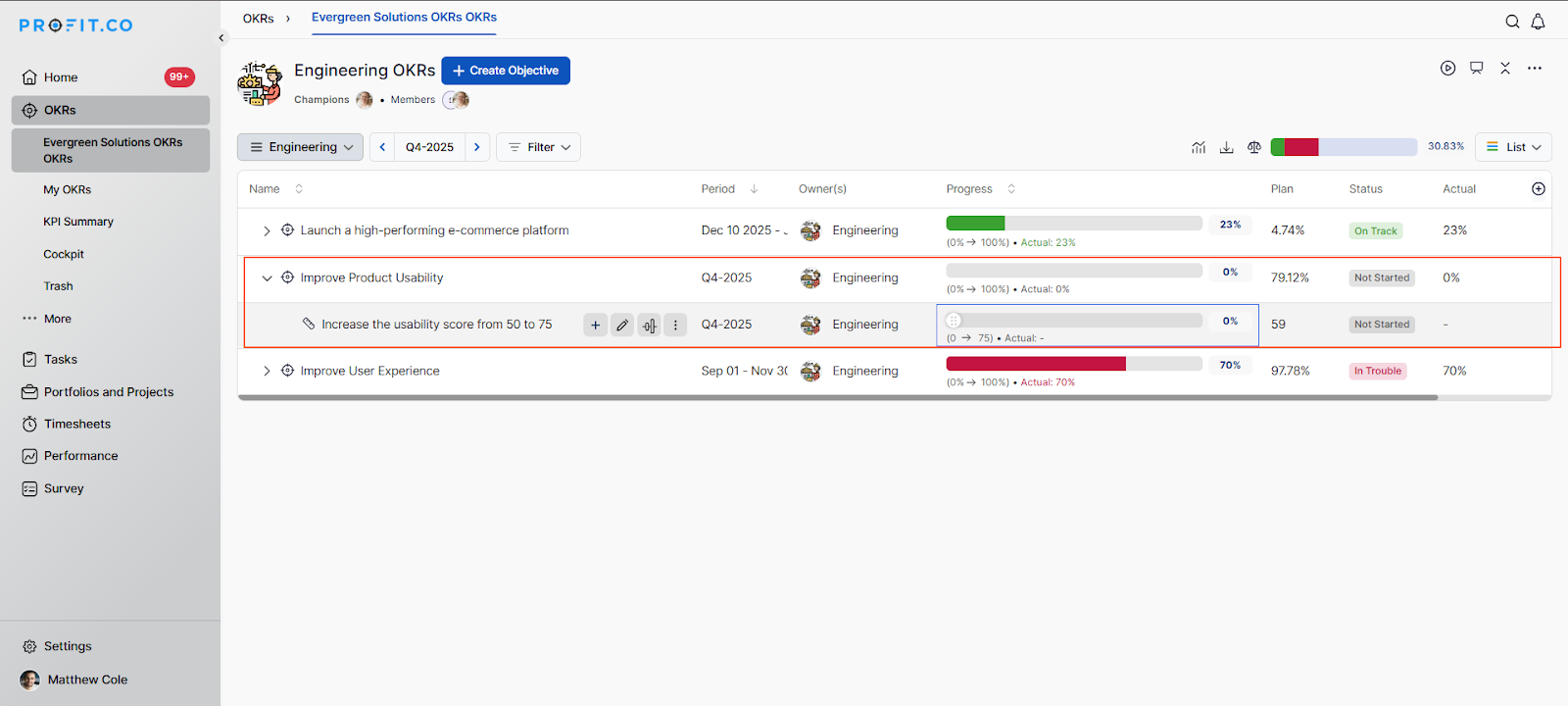Collapse the left sidebar with the chevron
Screen dimensions: 1568x706
point(221,38)
